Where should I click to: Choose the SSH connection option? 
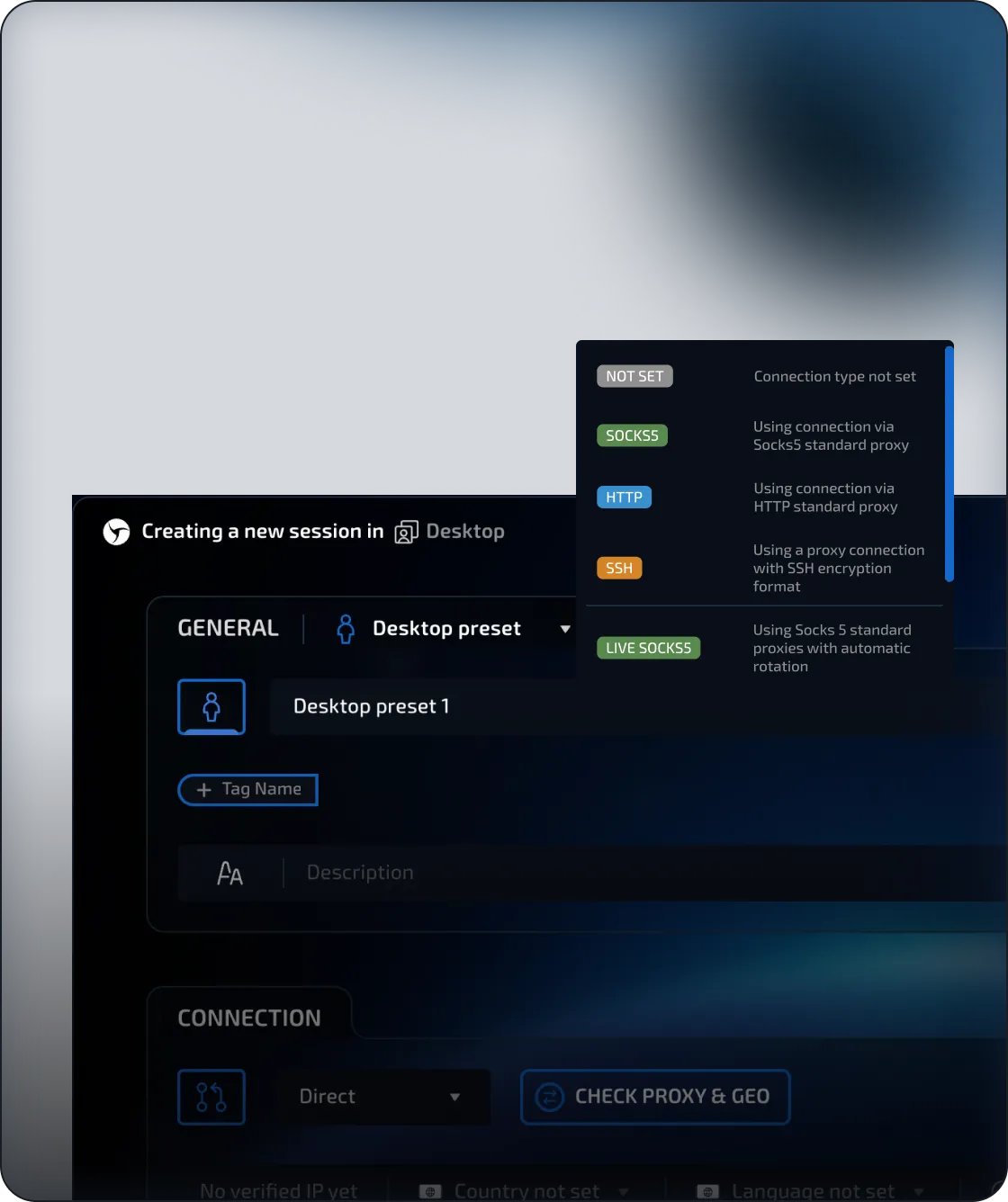tap(619, 569)
